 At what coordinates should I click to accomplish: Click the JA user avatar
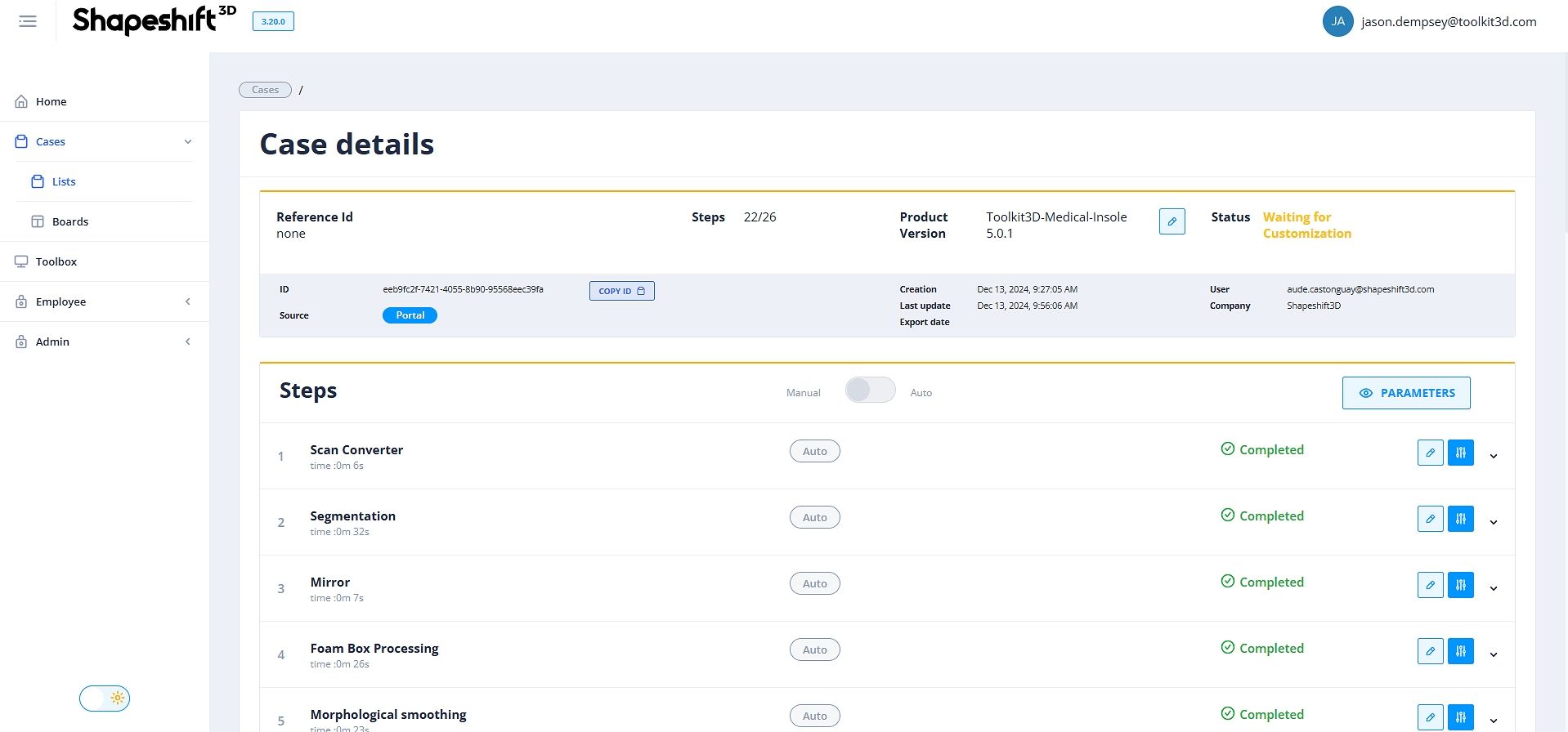point(1337,22)
